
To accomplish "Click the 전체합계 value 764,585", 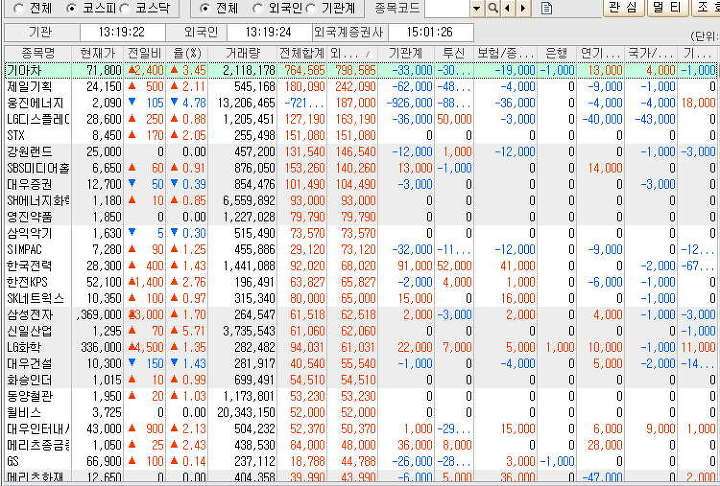I will (305, 70).
